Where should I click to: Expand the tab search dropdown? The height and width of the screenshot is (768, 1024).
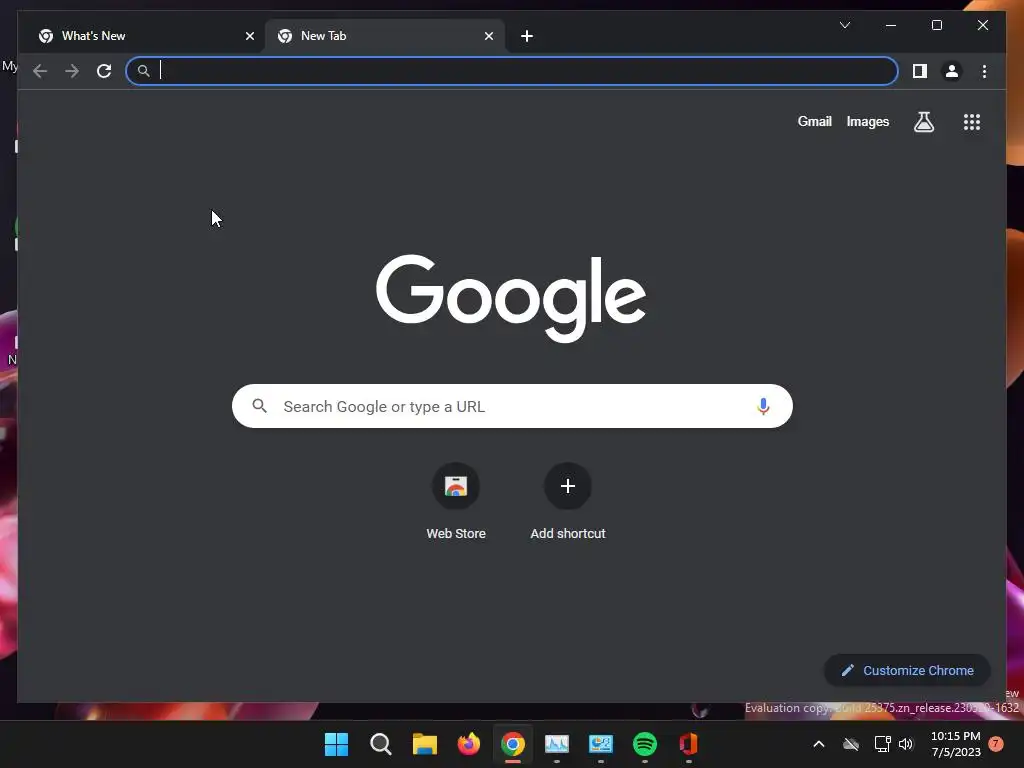coord(844,25)
